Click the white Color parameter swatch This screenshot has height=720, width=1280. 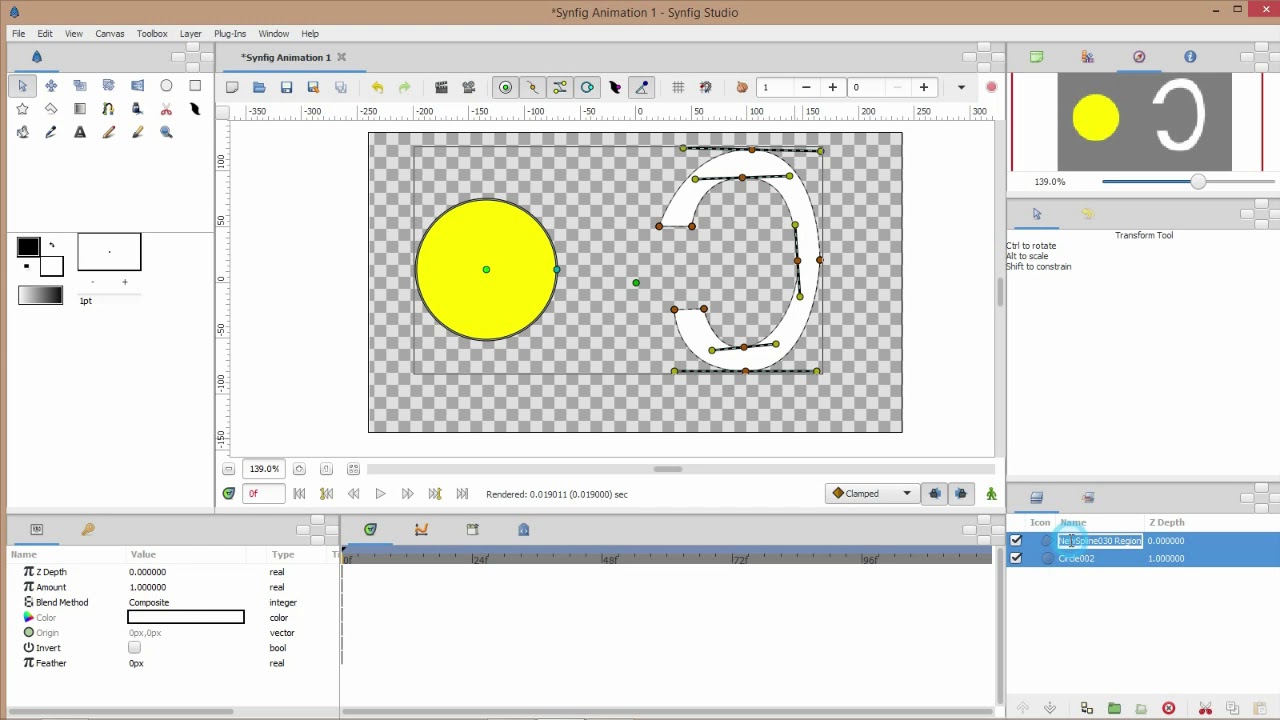(186, 617)
